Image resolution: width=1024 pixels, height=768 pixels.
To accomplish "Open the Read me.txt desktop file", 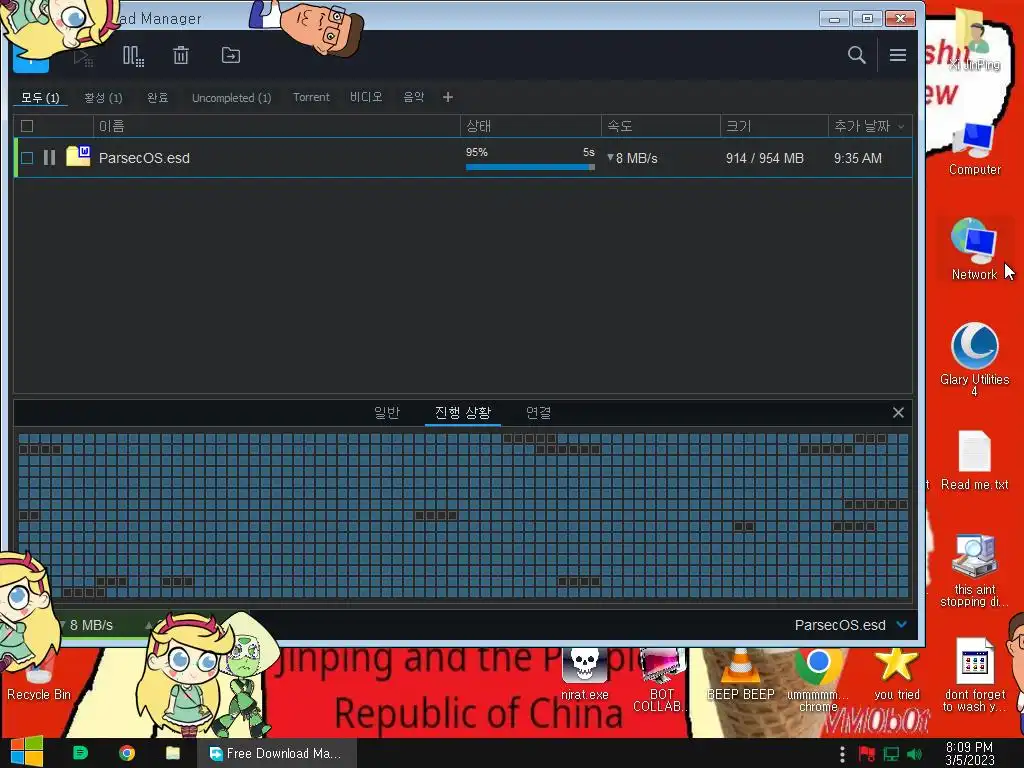I will click(x=974, y=460).
